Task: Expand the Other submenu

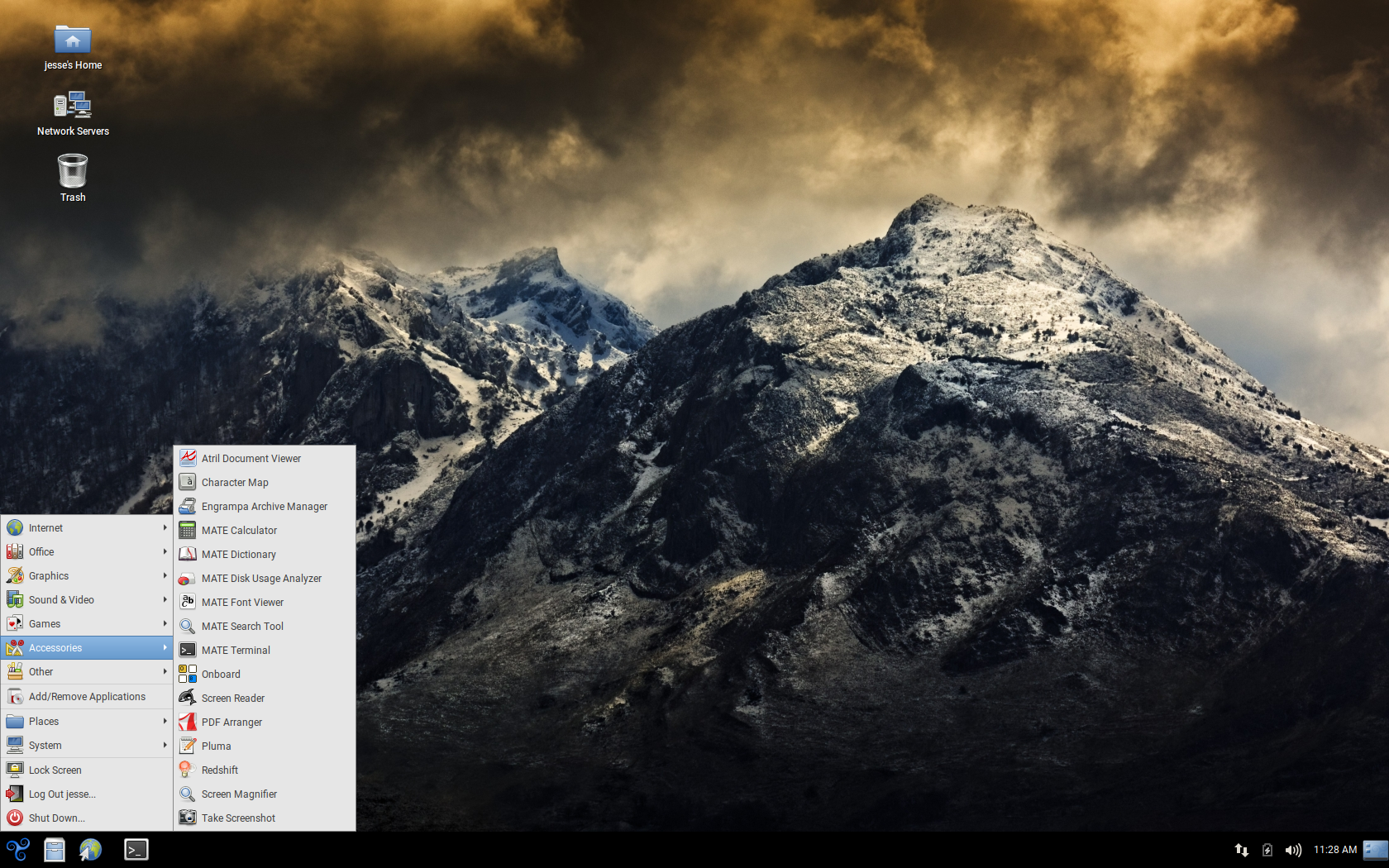Action: (87, 672)
